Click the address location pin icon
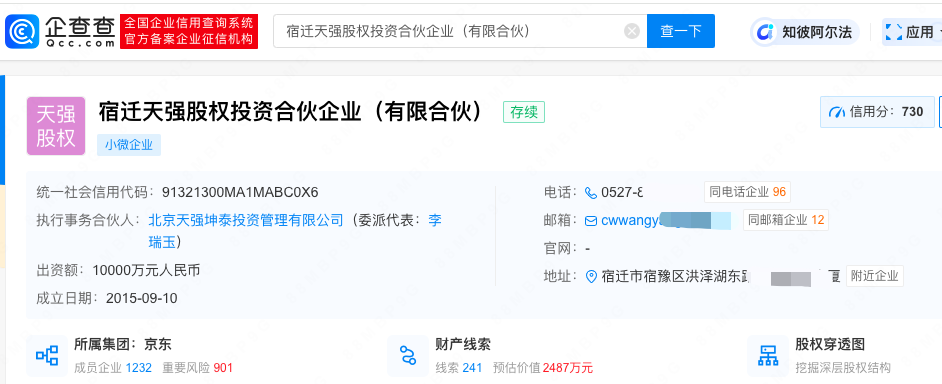 (x=591, y=276)
